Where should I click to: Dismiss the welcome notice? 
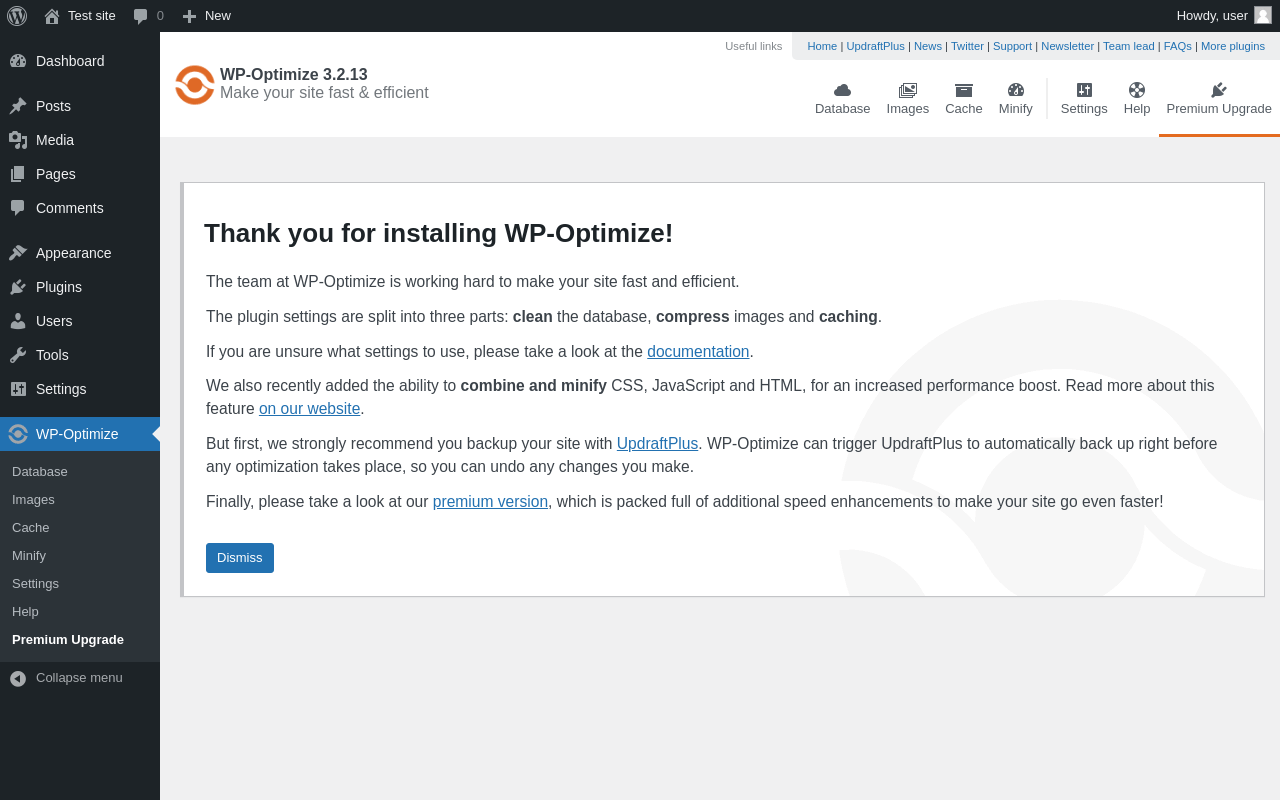point(240,558)
